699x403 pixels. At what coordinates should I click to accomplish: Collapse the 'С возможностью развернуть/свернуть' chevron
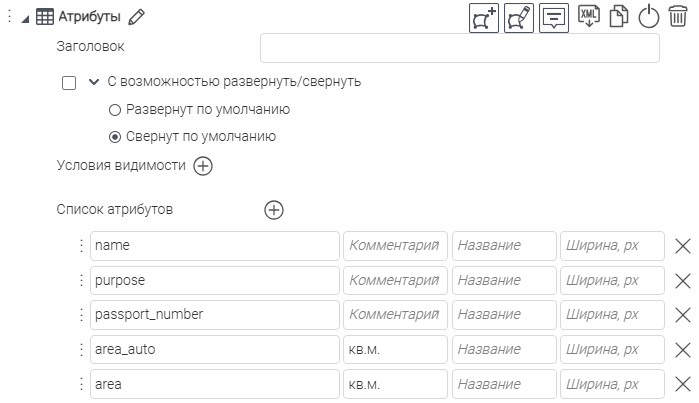click(94, 82)
